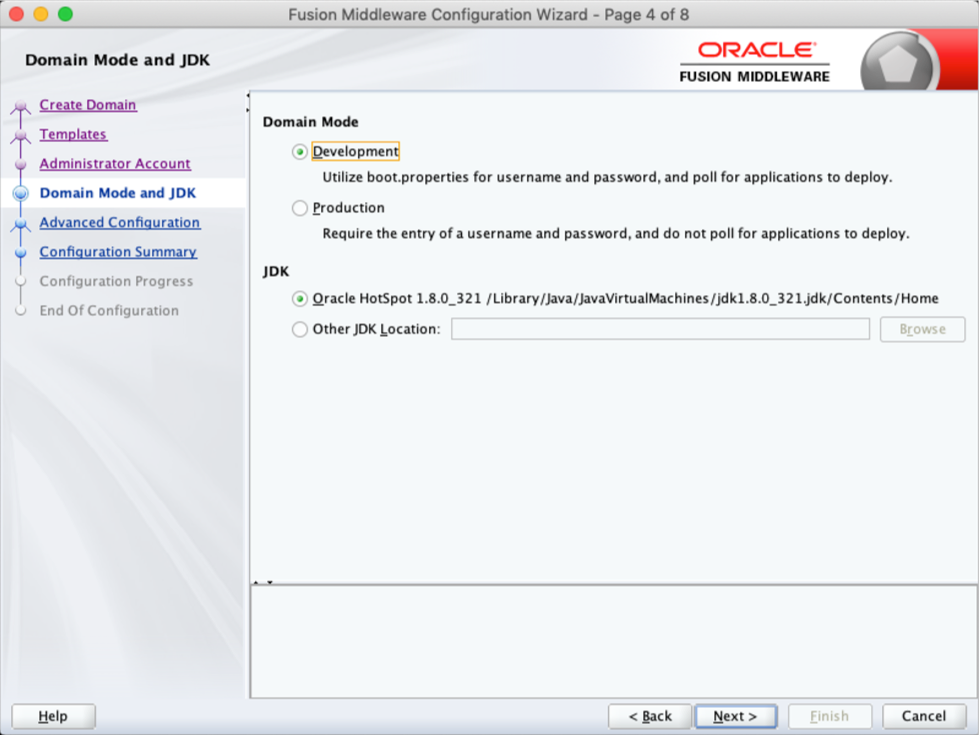Select the Other JDK Location radio button
This screenshot has height=735, width=979.
point(300,329)
